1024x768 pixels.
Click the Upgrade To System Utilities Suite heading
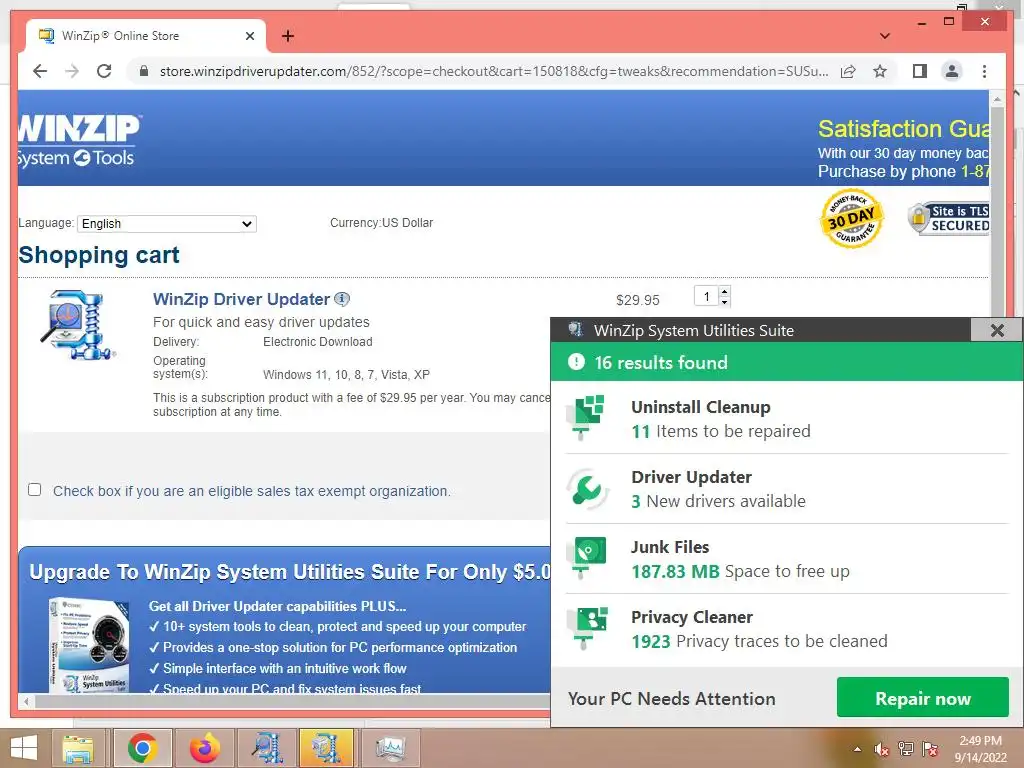(x=290, y=572)
